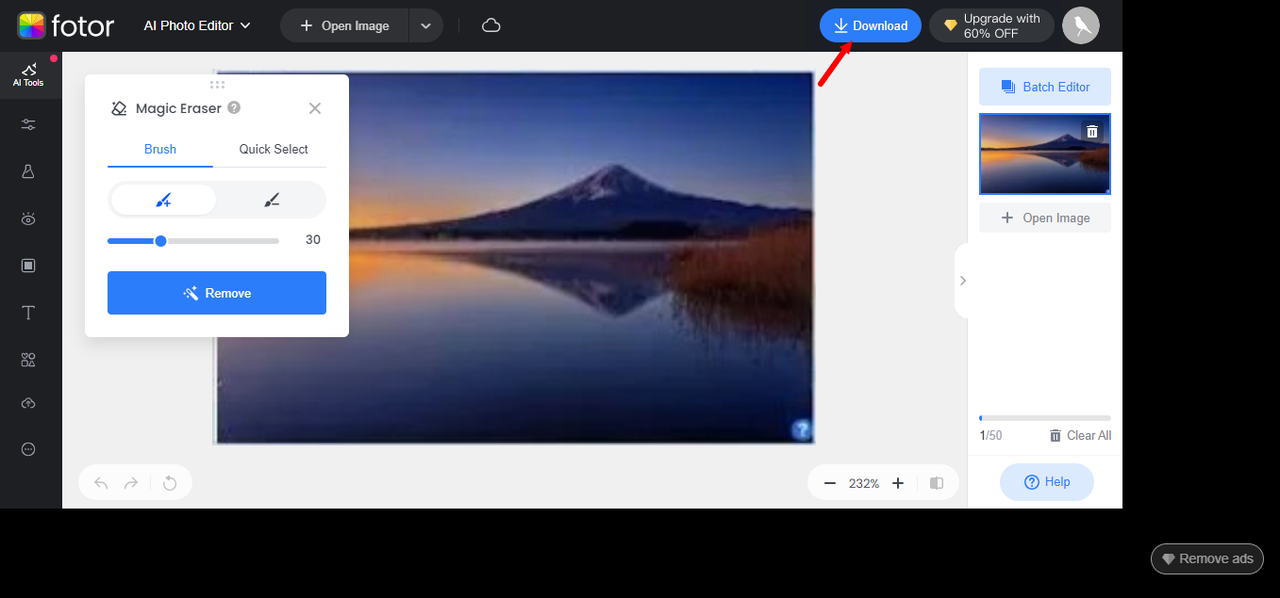Click the Reset icon
Viewport: 1280px width, 598px height.
170,483
